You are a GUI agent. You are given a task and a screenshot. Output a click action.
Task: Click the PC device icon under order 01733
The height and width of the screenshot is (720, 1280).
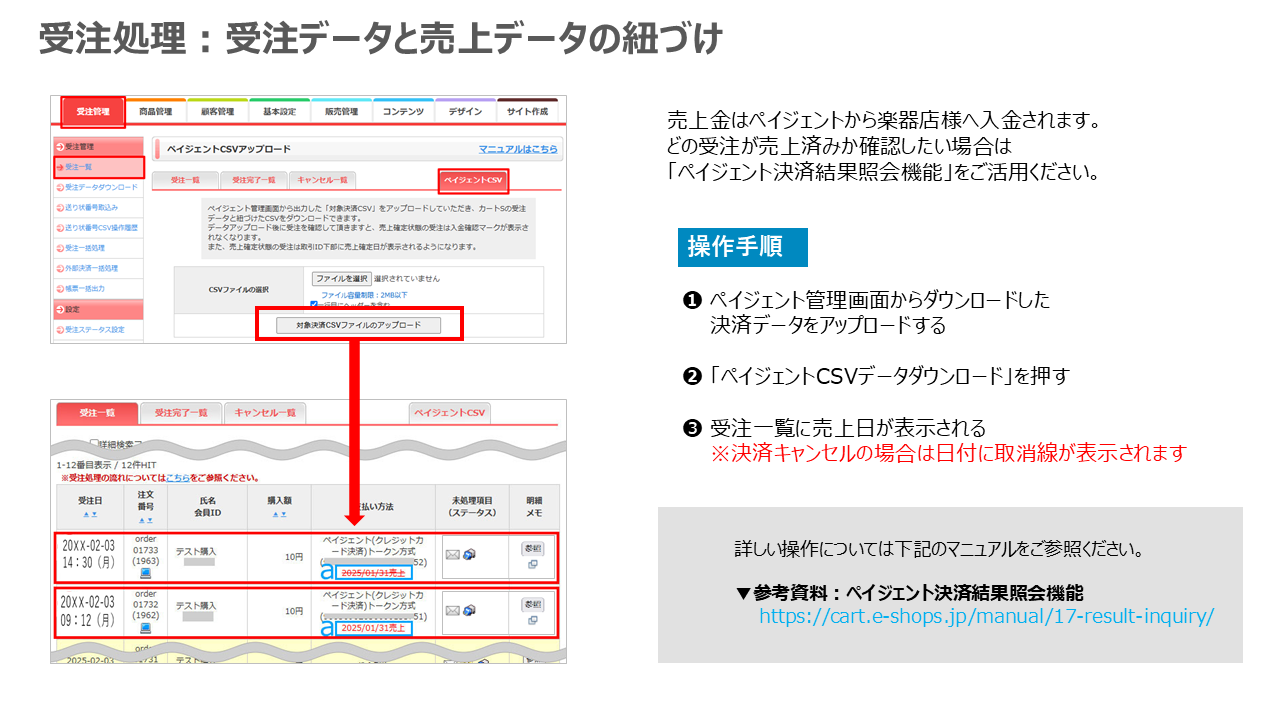146,573
